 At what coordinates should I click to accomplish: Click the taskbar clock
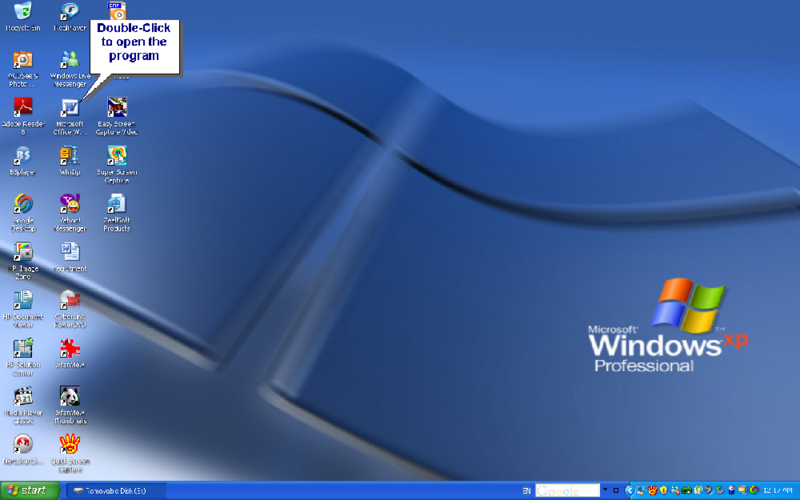click(x=778, y=490)
